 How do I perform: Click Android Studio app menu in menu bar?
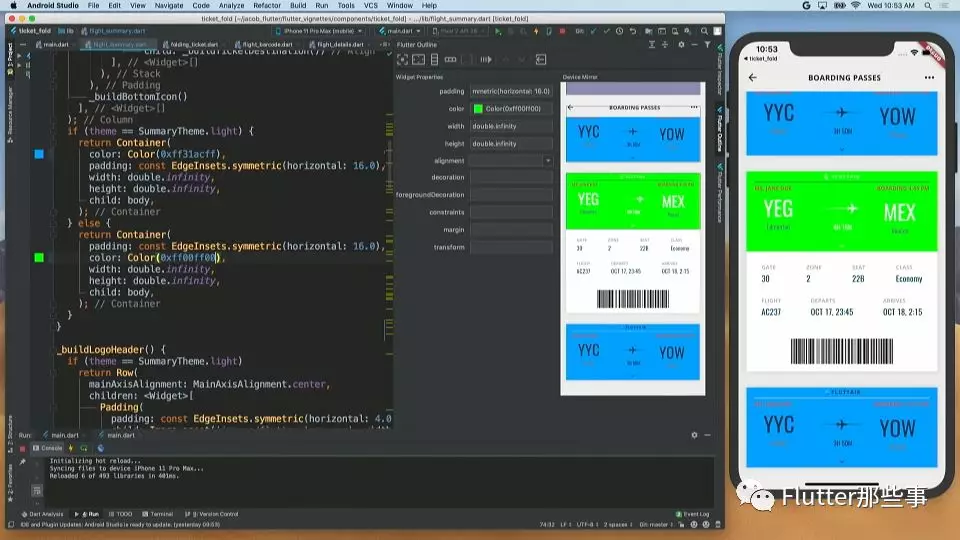point(53,6)
